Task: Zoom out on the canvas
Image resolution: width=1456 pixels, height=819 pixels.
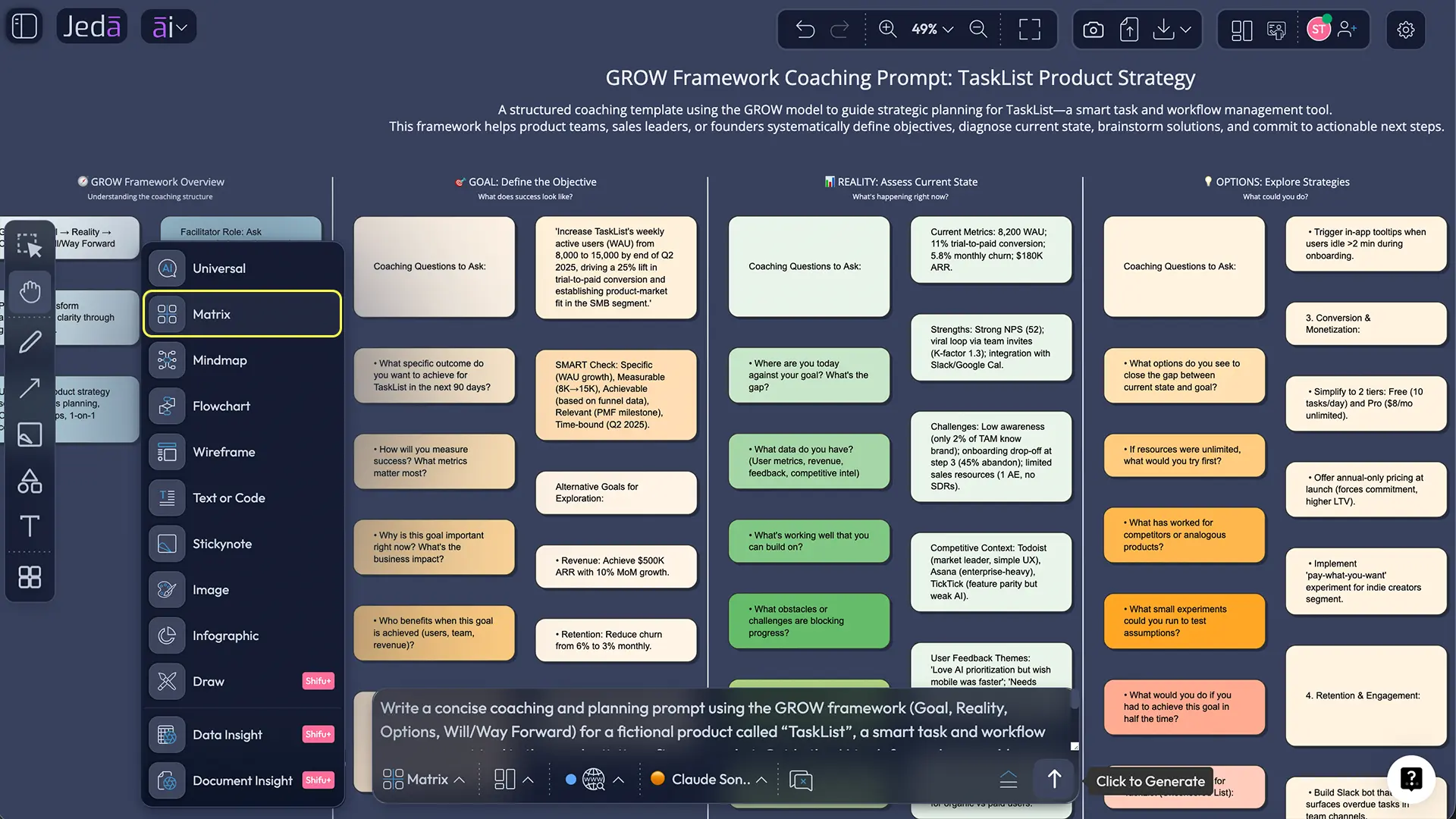Action: 978,29
